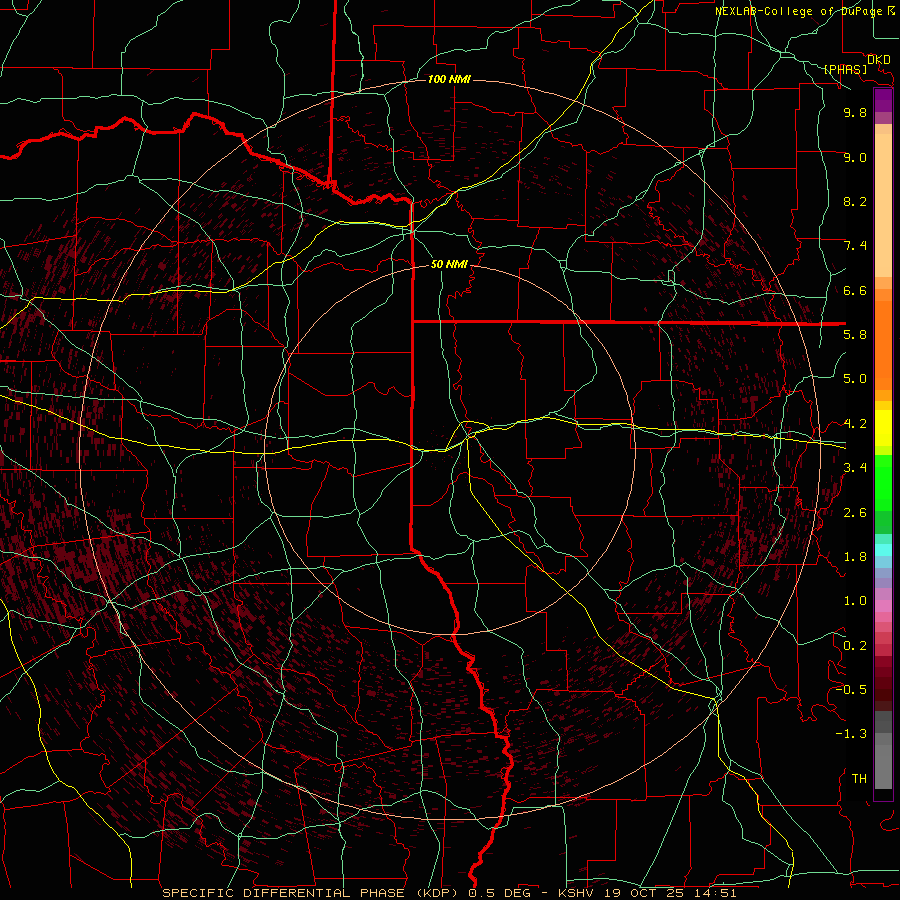Click the 9.8 scale value
900x900 pixels.
pos(855,112)
